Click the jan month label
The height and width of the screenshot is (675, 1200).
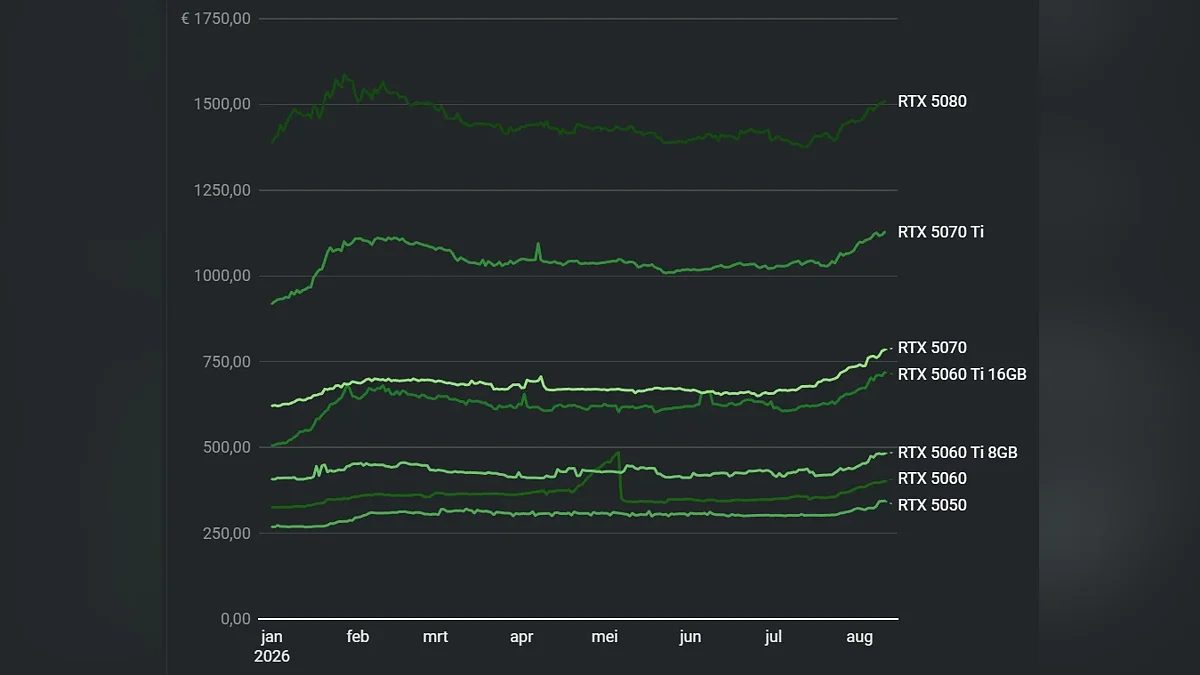(271, 637)
